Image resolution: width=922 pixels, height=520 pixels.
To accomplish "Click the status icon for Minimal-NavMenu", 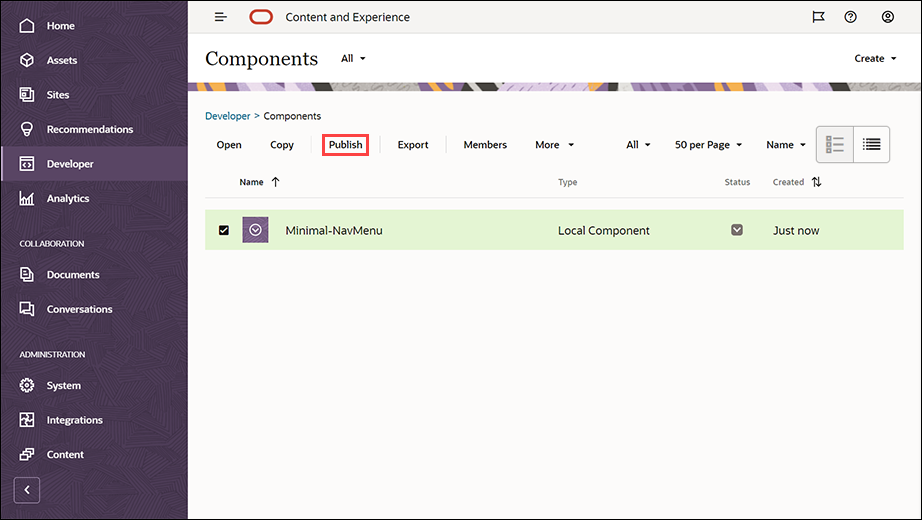I will coord(737,230).
